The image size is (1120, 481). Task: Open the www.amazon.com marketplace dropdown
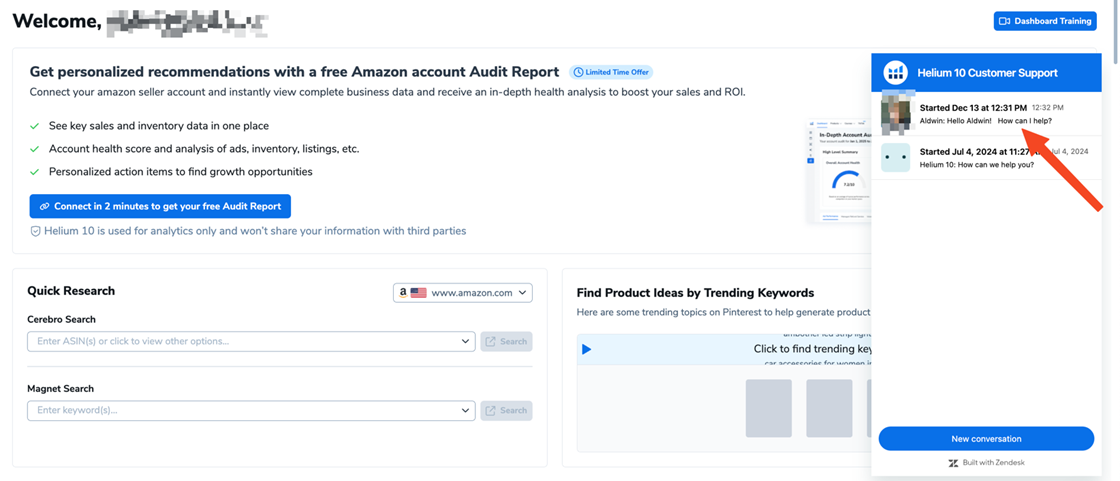click(x=463, y=293)
